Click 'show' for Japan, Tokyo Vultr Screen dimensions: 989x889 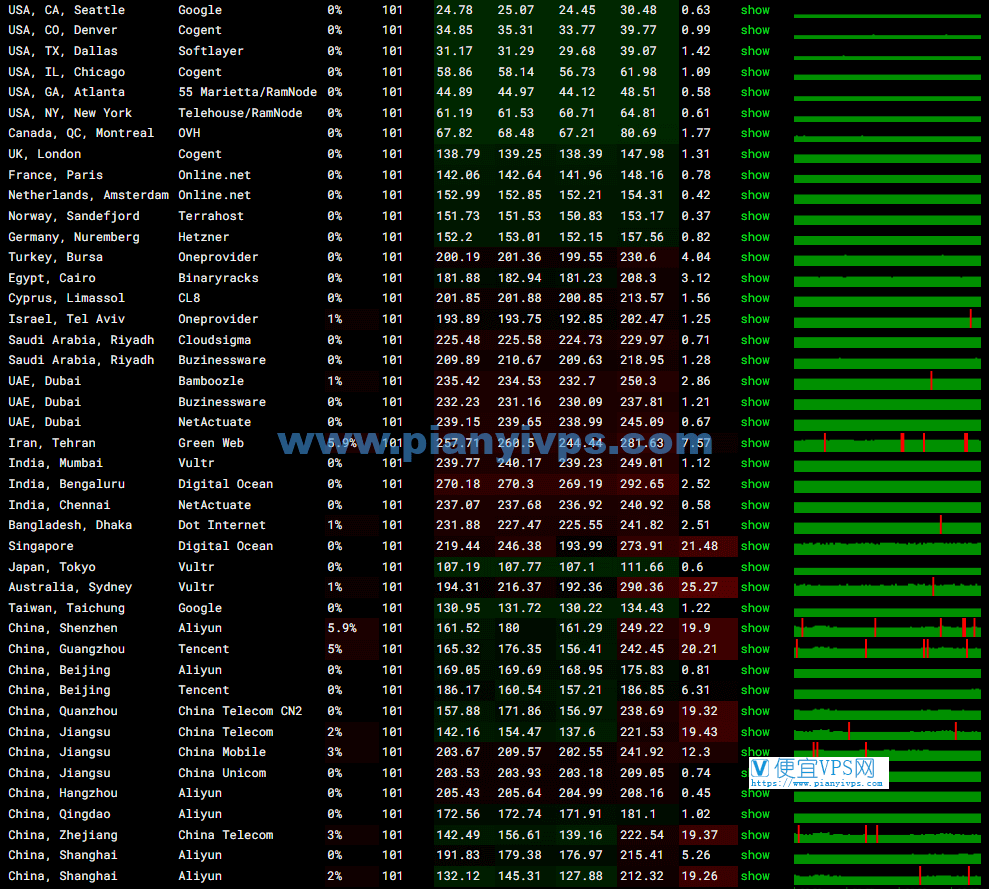point(755,567)
